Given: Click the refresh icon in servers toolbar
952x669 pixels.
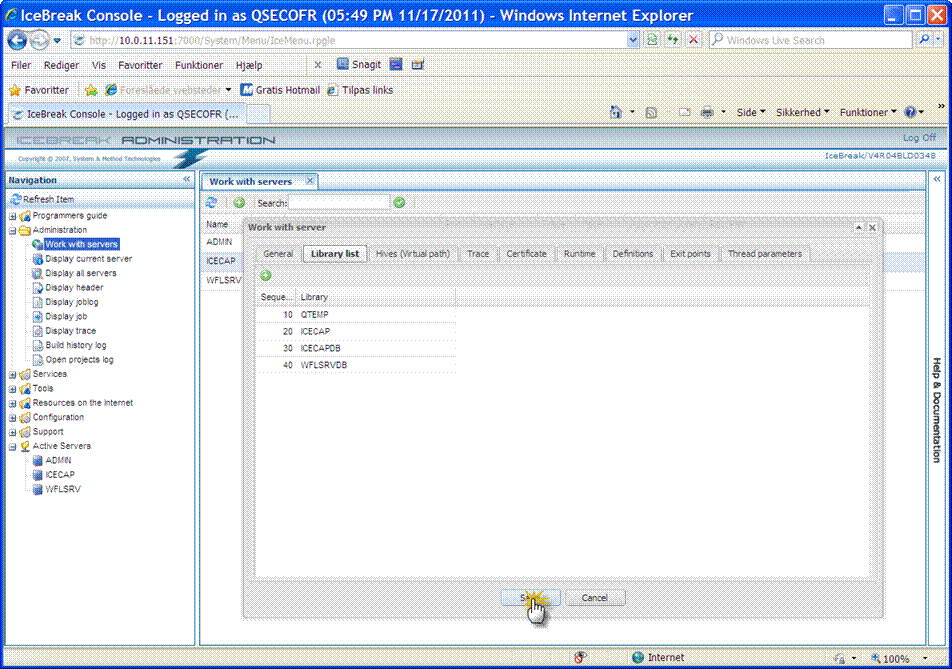Looking at the screenshot, I should click(211, 203).
